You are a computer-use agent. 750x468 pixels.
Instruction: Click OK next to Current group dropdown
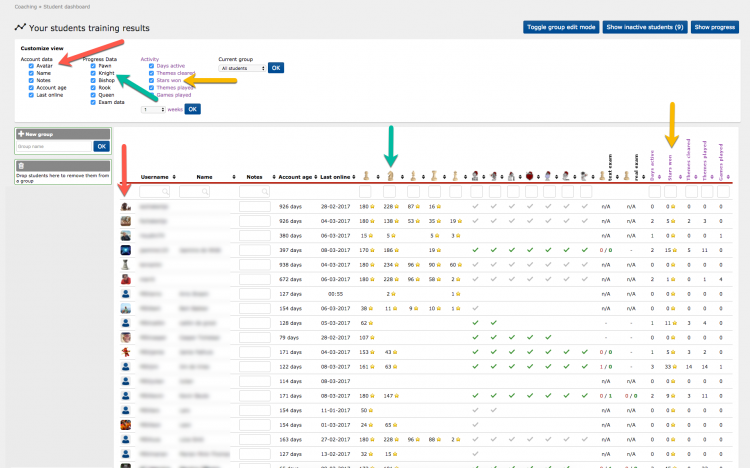coord(276,68)
